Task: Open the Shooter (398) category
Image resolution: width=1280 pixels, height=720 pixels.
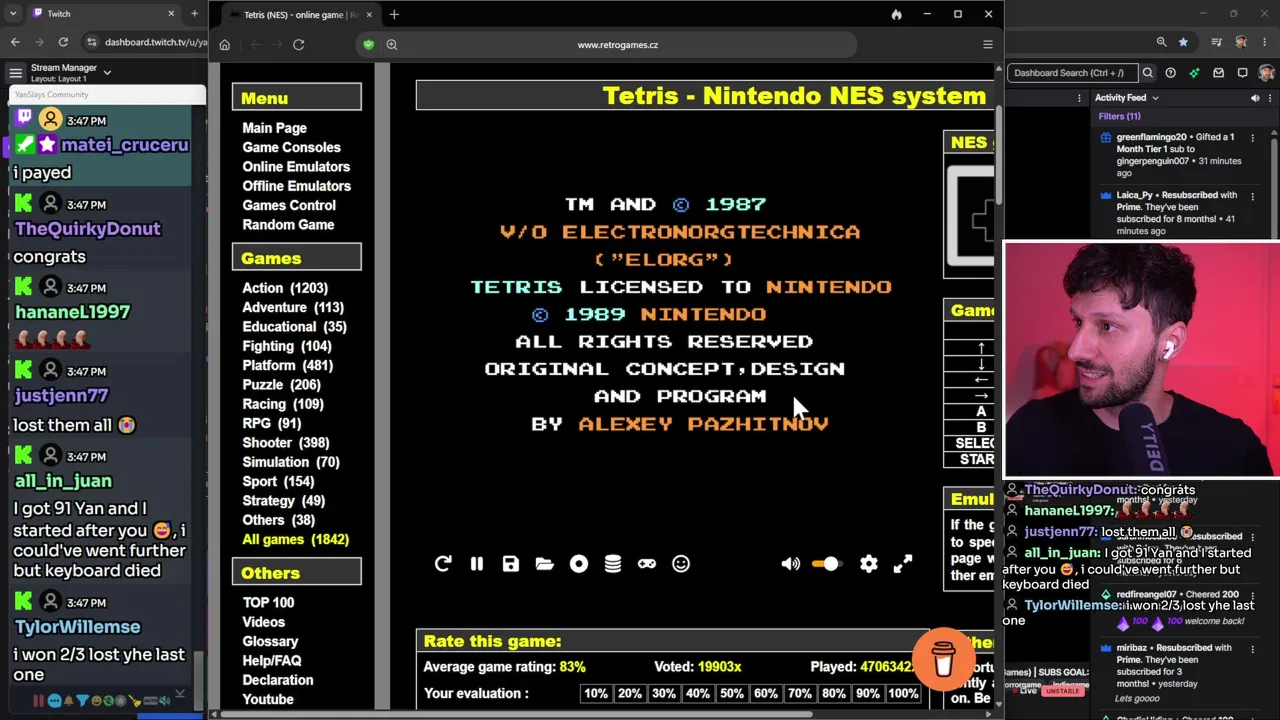Action: coord(286,443)
